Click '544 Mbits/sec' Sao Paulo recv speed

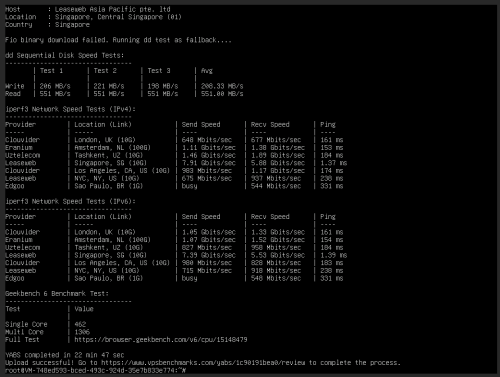click(x=276, y=186)
